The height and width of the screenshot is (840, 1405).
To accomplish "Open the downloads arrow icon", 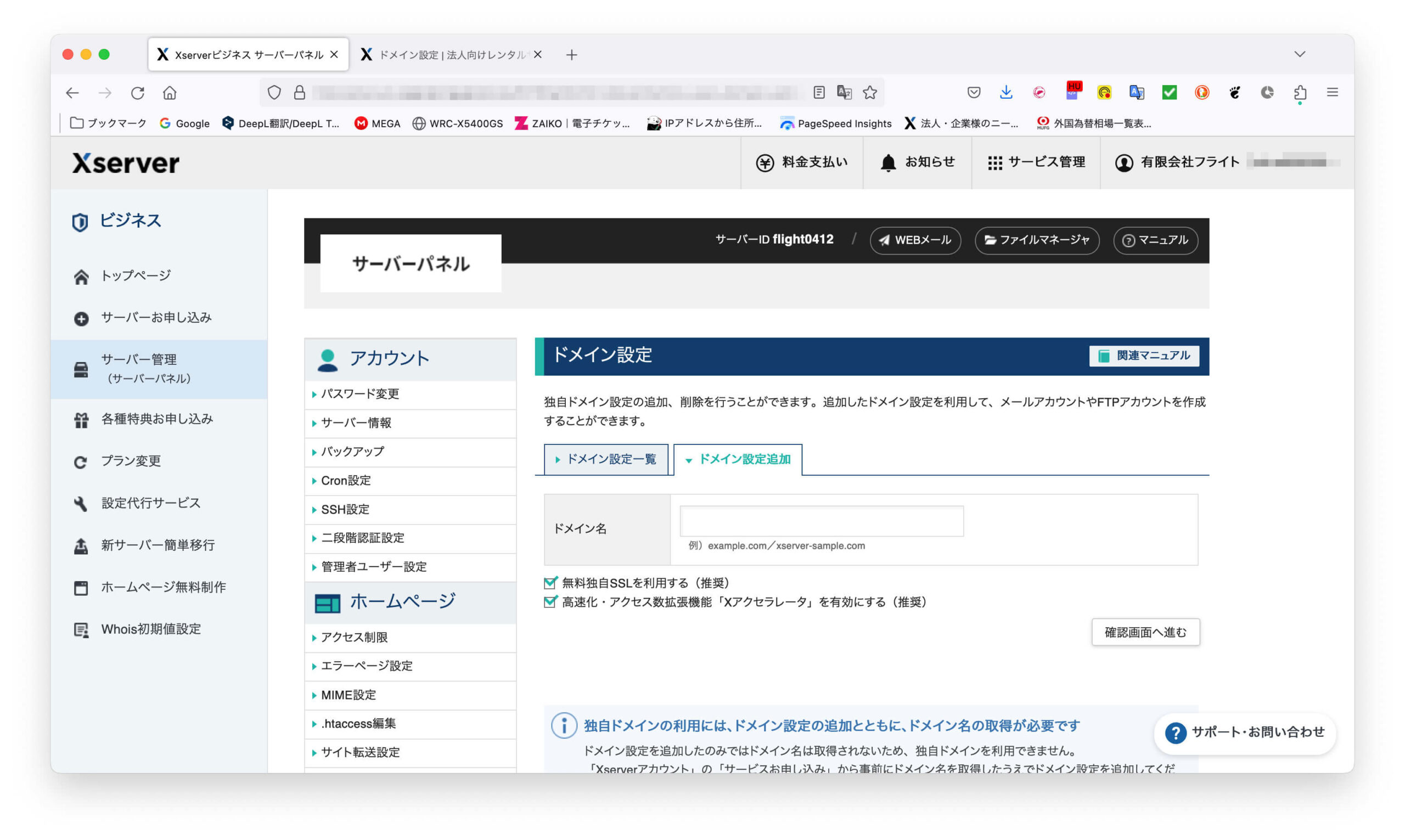I will coord(1006,92).
